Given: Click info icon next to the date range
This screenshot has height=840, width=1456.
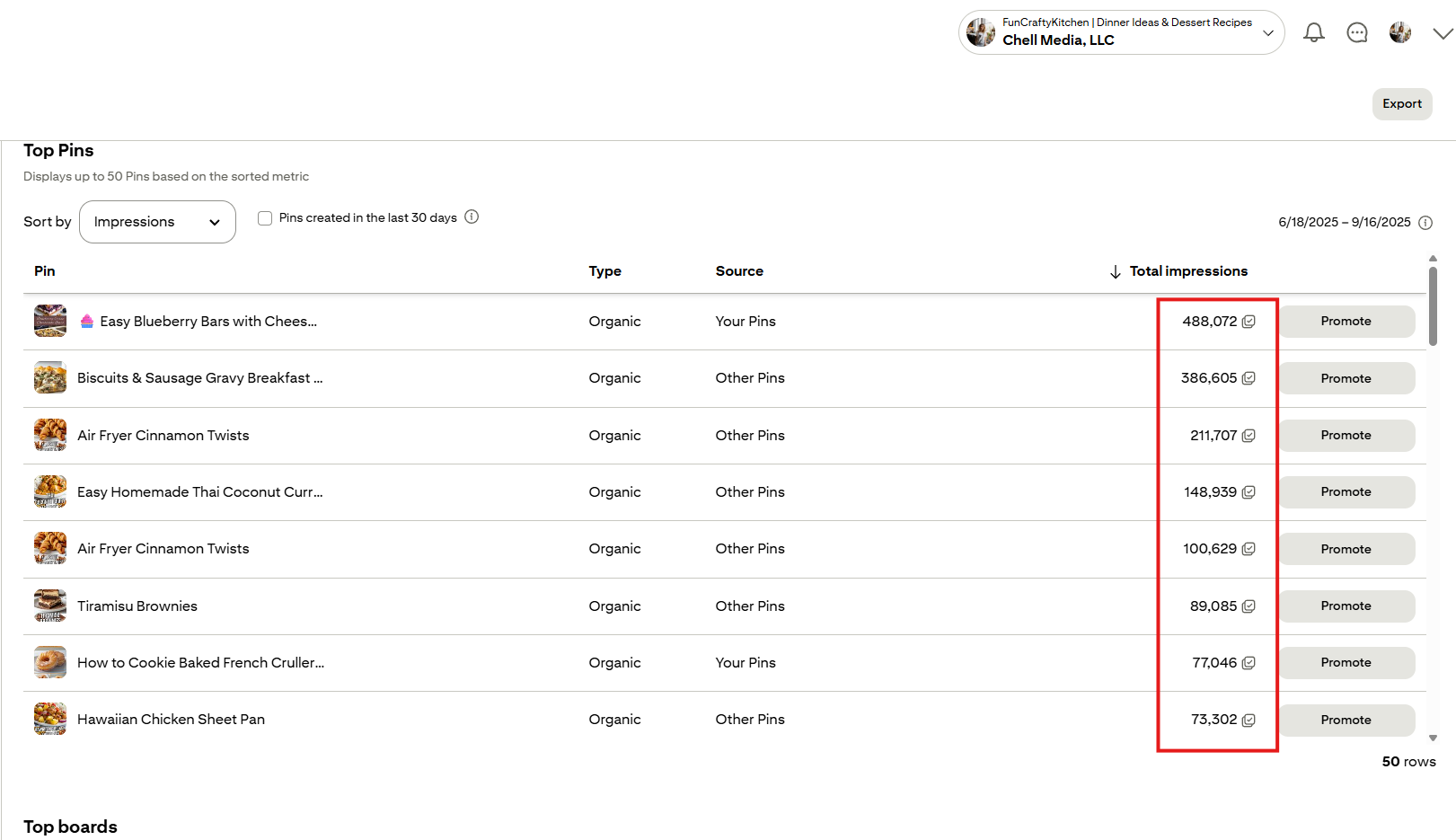Looking at the screenshot, I should point(1425,223).
